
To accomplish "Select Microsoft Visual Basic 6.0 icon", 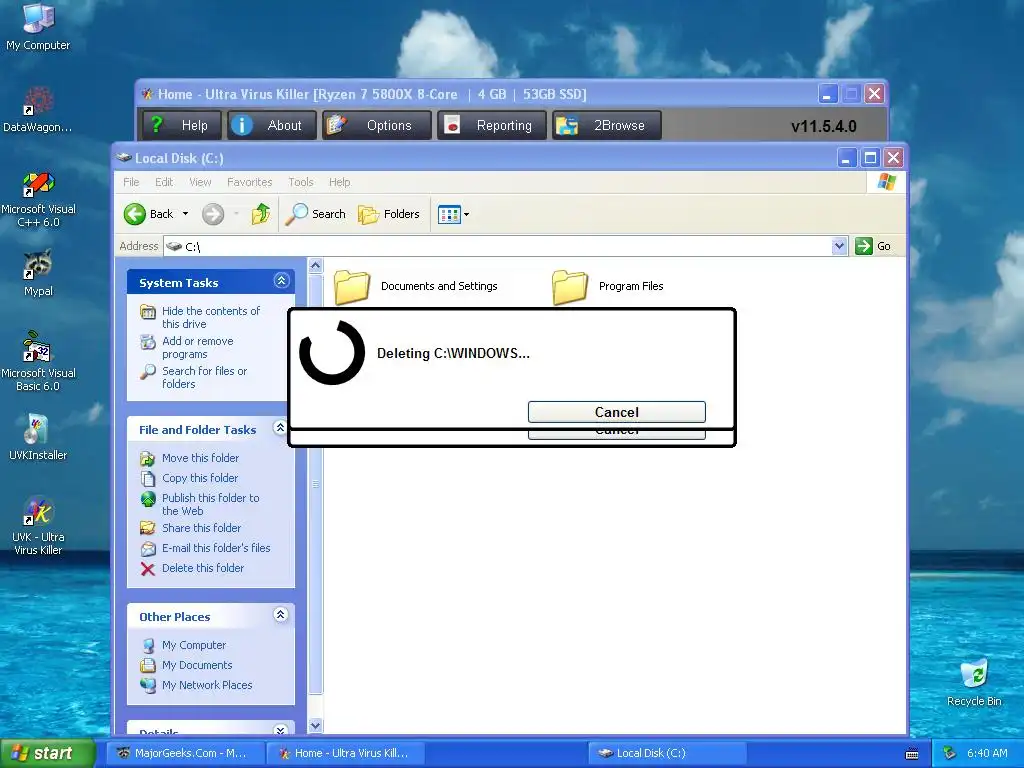I will (x=38, y=361).
